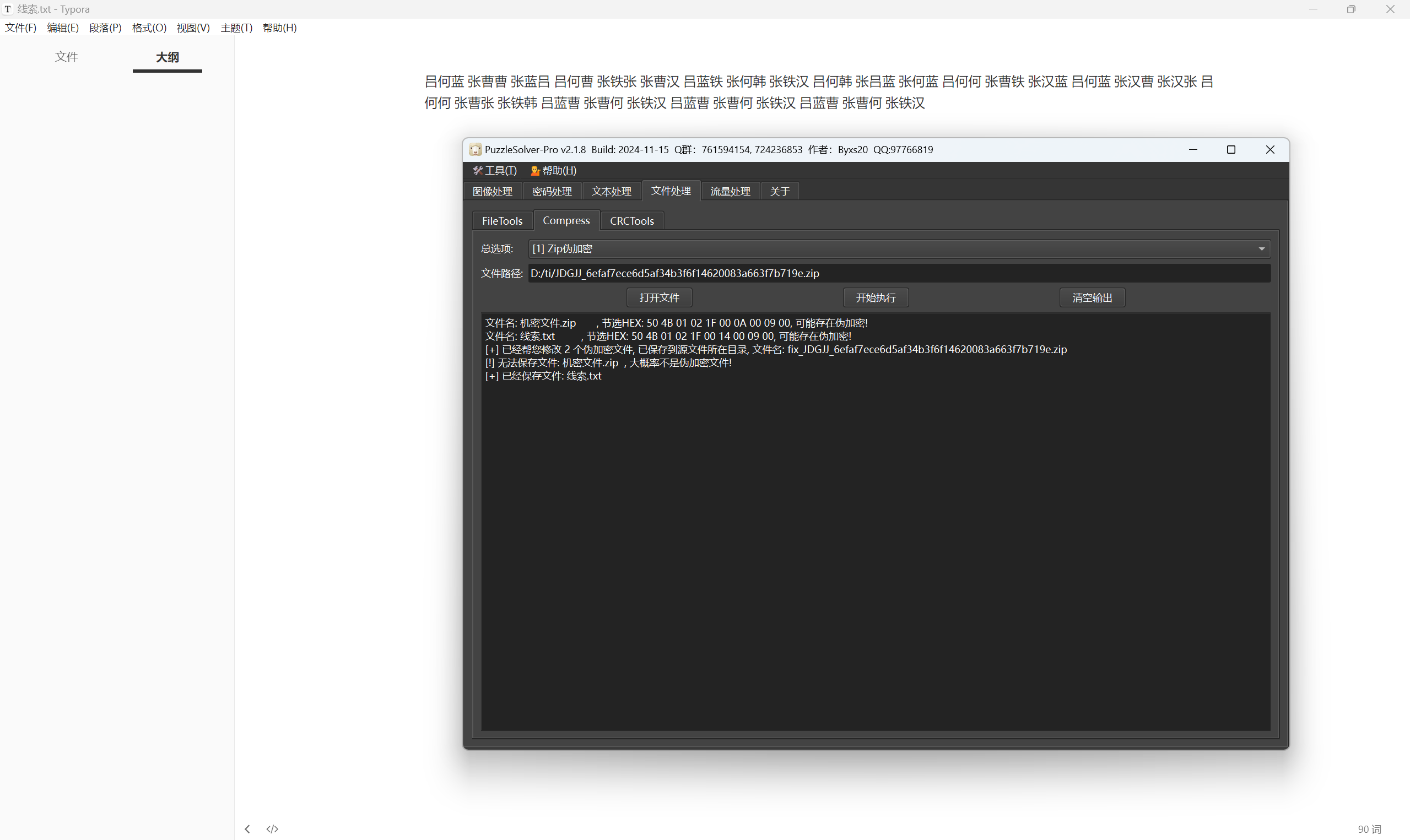The height and width of the screenshot is (840, 1410).
Task: Switch to the 文件处理 tab
Action: [x=671, y=191]
